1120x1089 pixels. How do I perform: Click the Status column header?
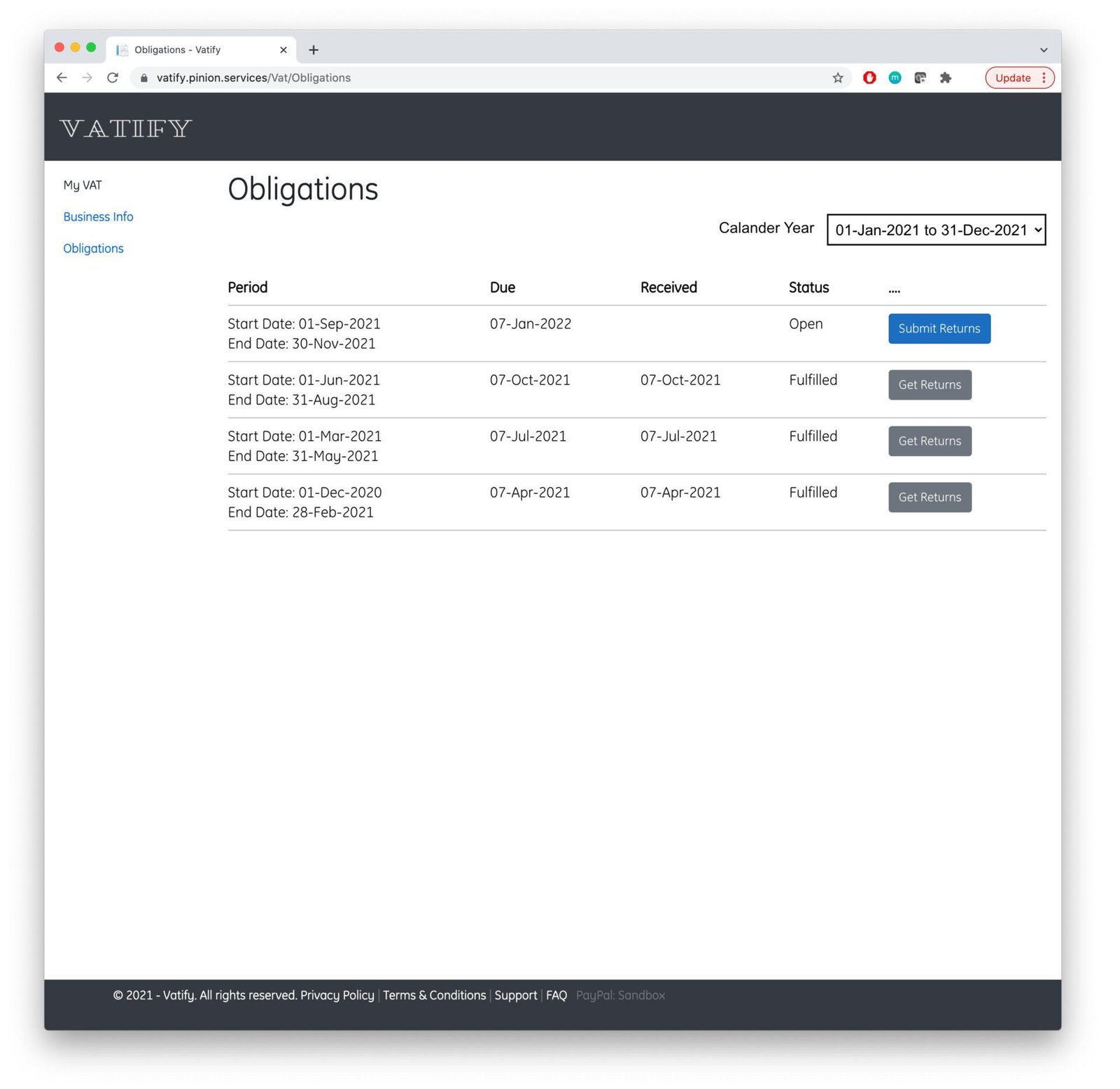pyautogui.click(x=808, y=287)
